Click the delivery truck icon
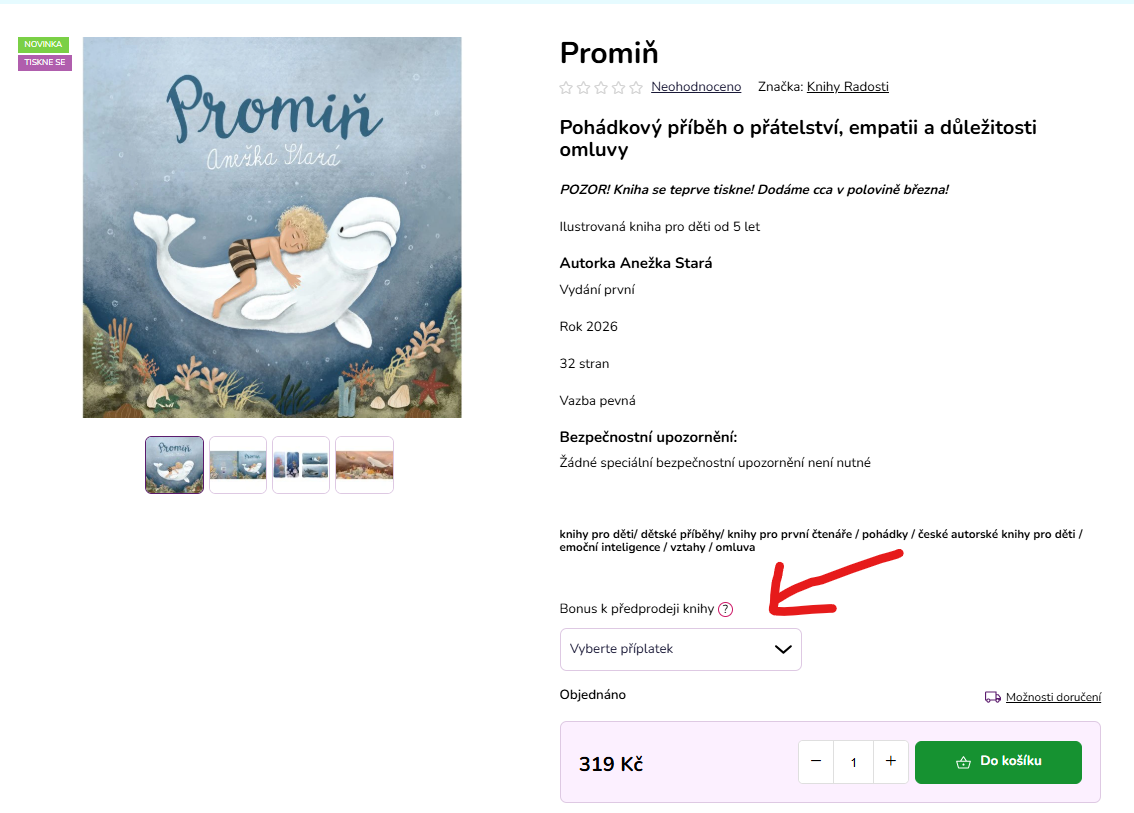Viewport: 1134px width, 813px height. 993,697
